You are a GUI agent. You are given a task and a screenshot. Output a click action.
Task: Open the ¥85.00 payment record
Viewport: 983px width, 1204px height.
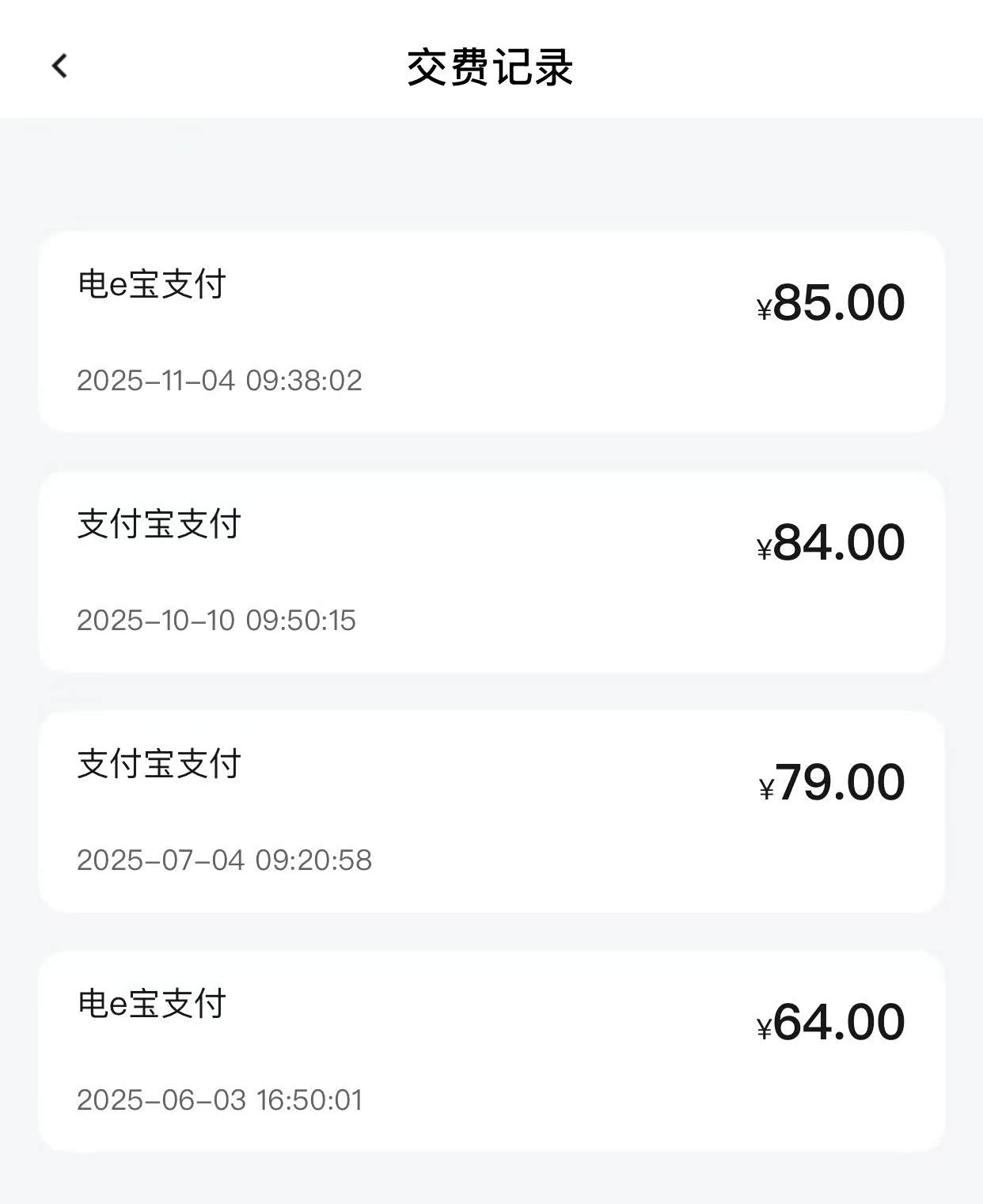click(491, 332)
